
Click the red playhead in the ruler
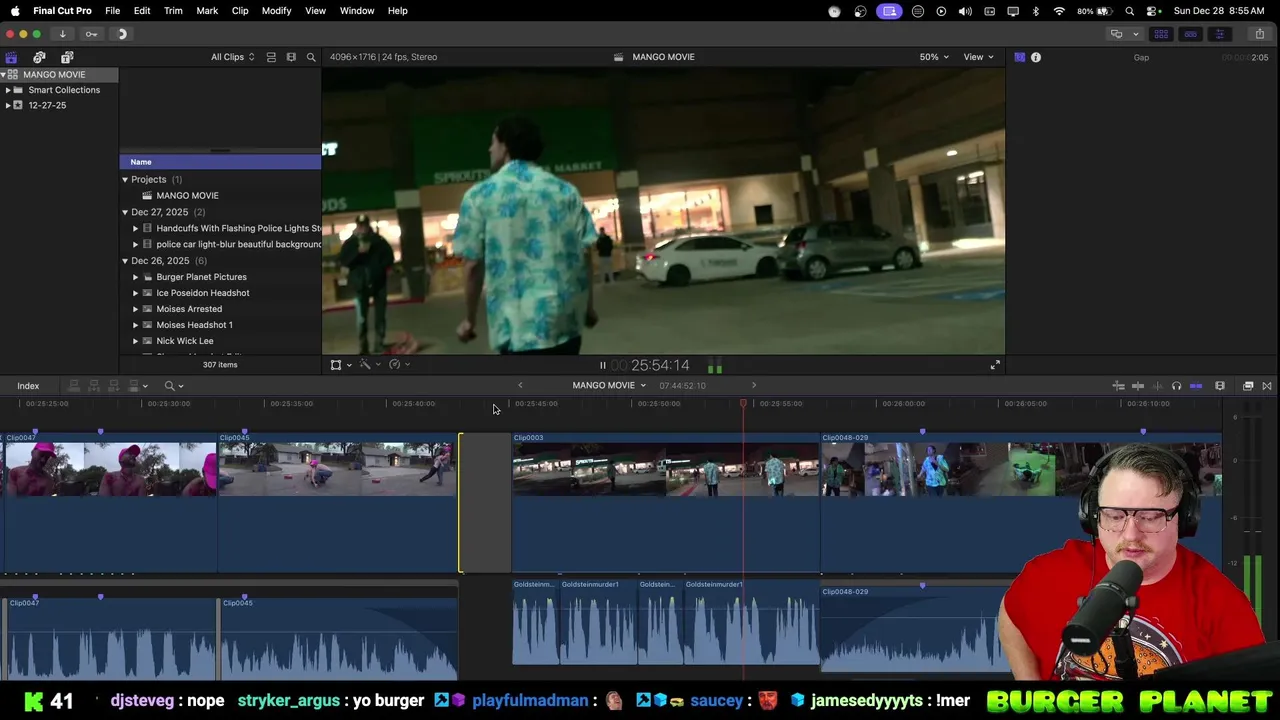(743, 403)
